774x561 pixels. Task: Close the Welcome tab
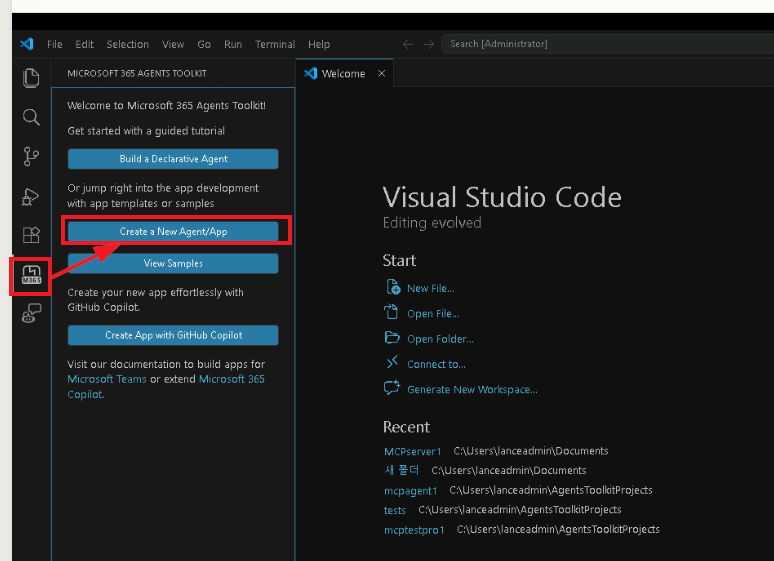point(381,74)
